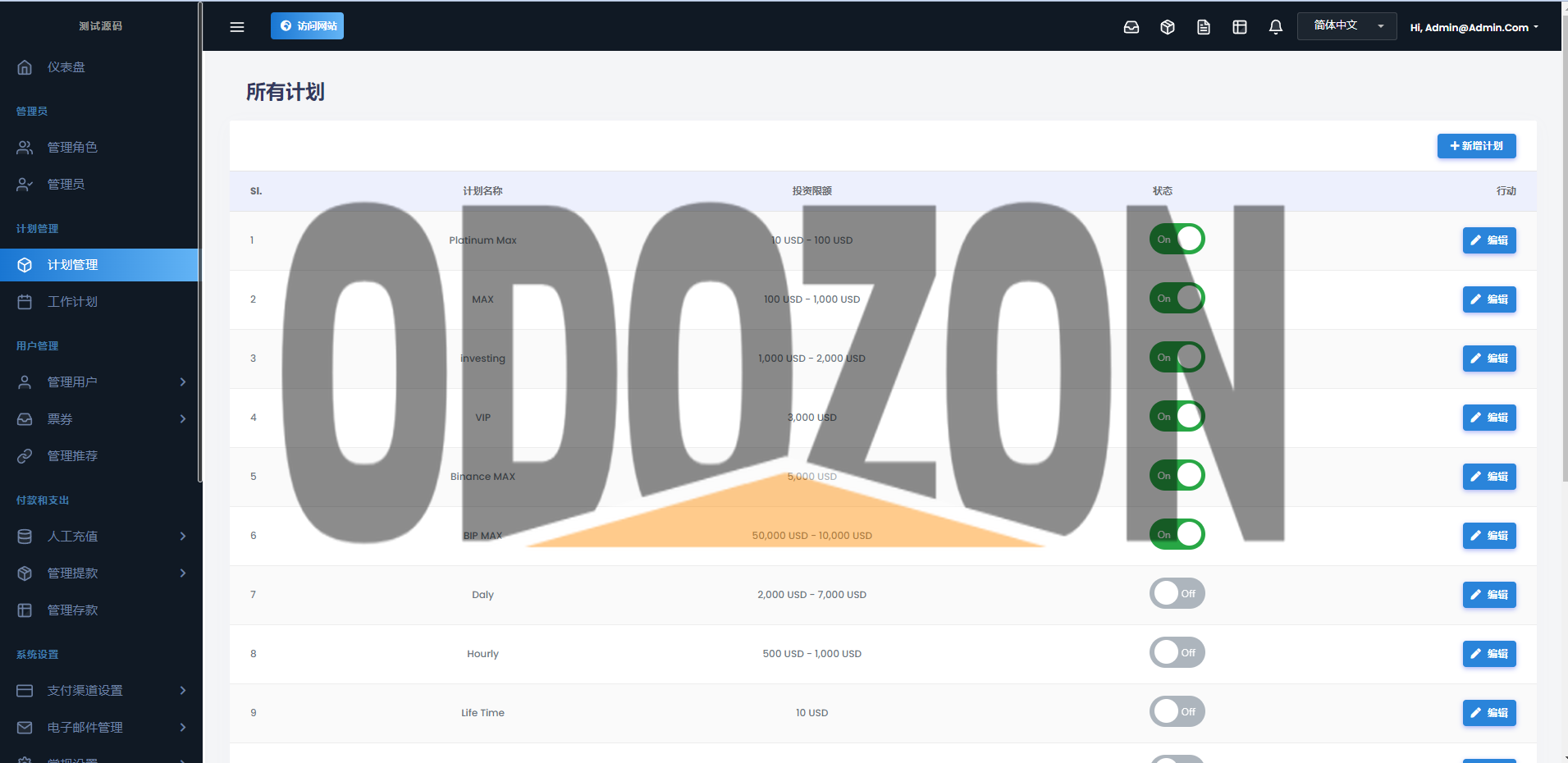
Task: Click the 投资限额 column header
Action: [811, 191]
